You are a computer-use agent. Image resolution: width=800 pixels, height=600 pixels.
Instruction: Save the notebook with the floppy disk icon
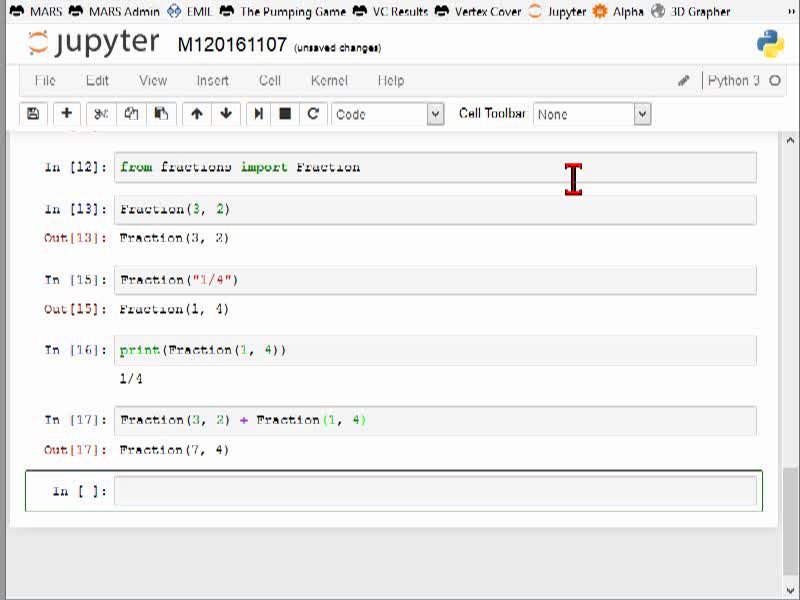click(33, 114)
